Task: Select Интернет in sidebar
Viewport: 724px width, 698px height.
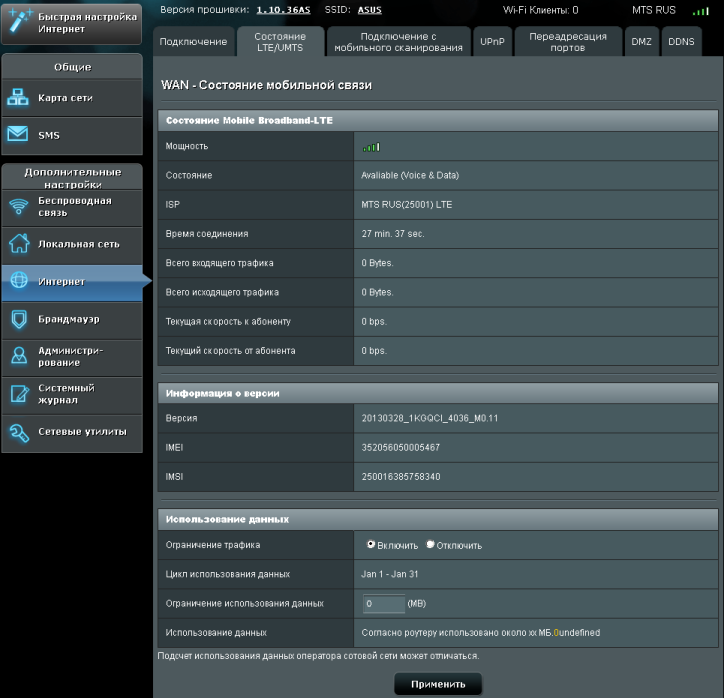Action: tap(72, 283)
